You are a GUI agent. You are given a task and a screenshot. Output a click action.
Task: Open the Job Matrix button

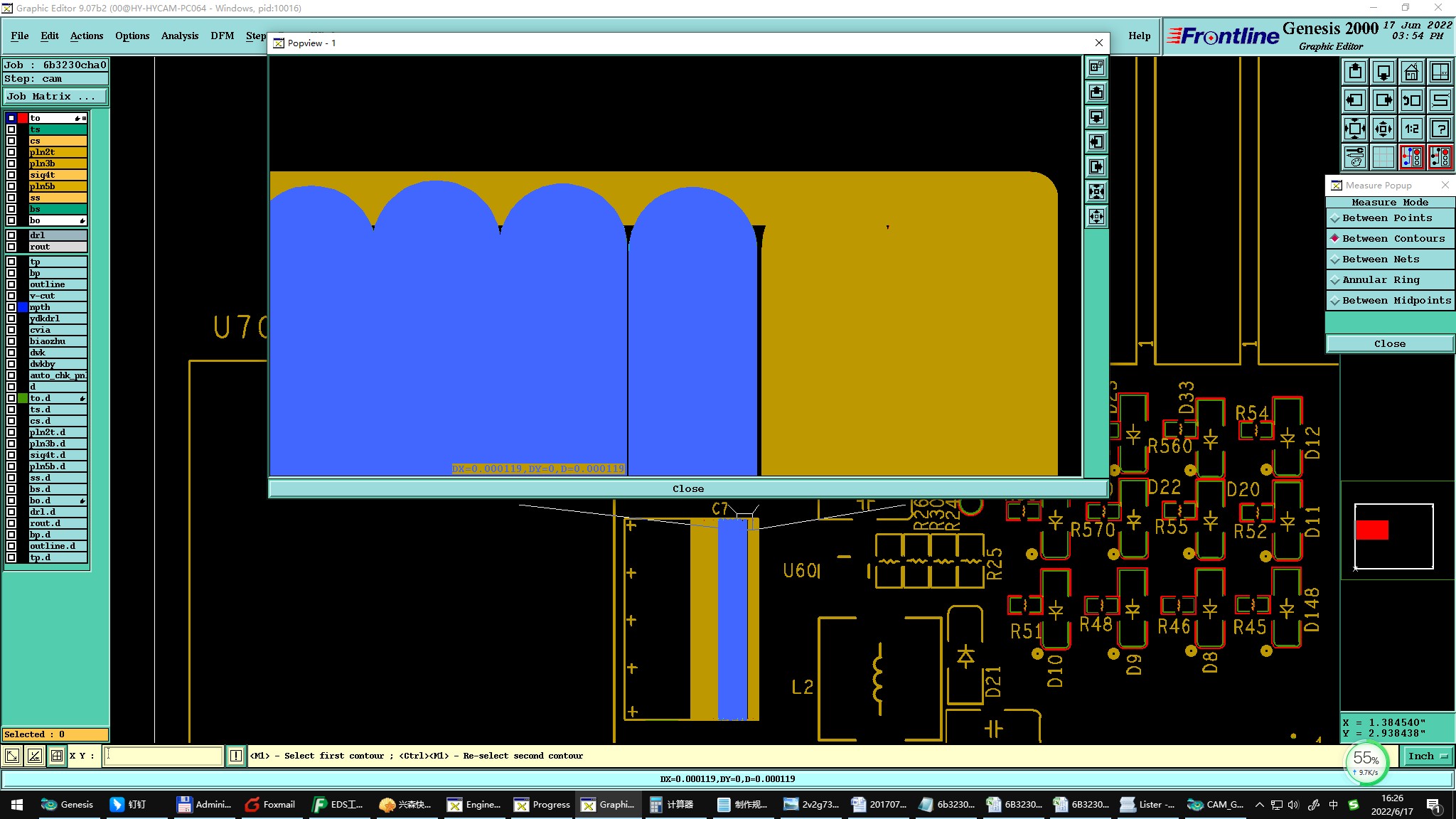(55, 97)
